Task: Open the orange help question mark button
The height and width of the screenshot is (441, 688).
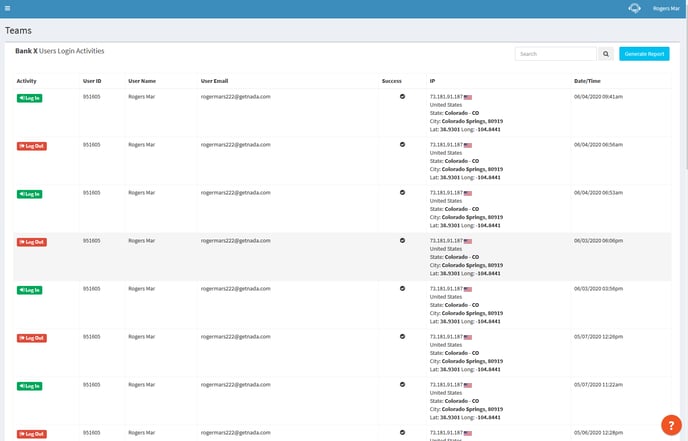Action: 671,424
